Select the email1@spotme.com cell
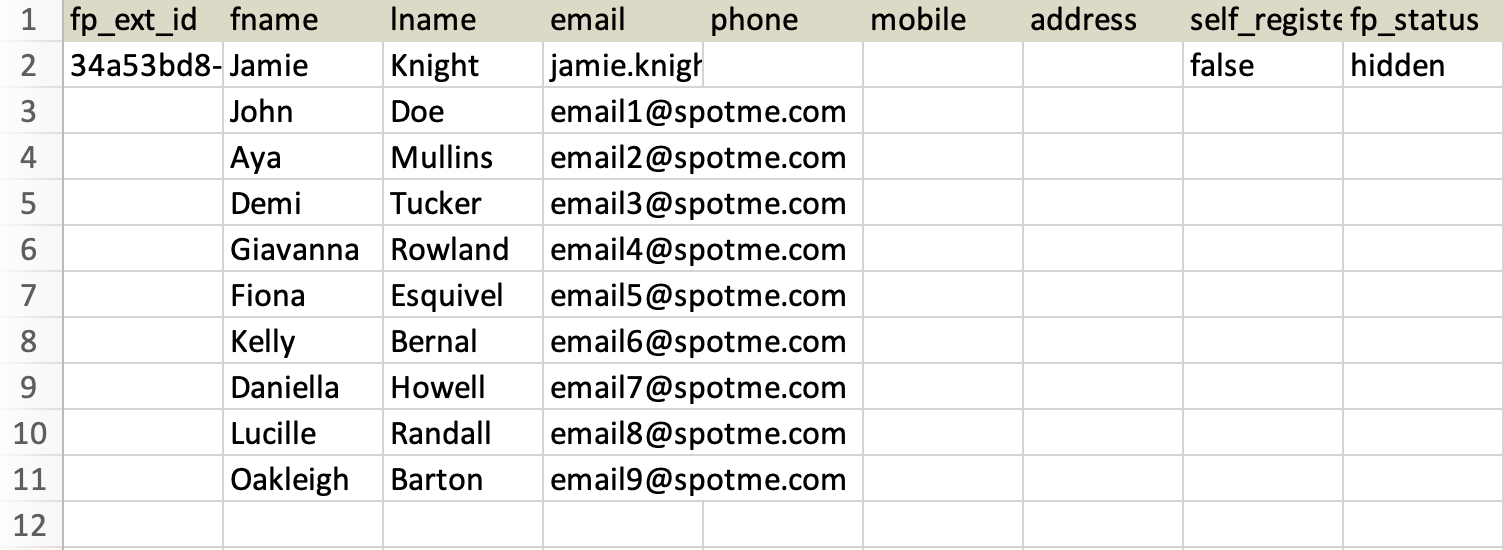The image size is (1504, 550). [x=623, y=112]
